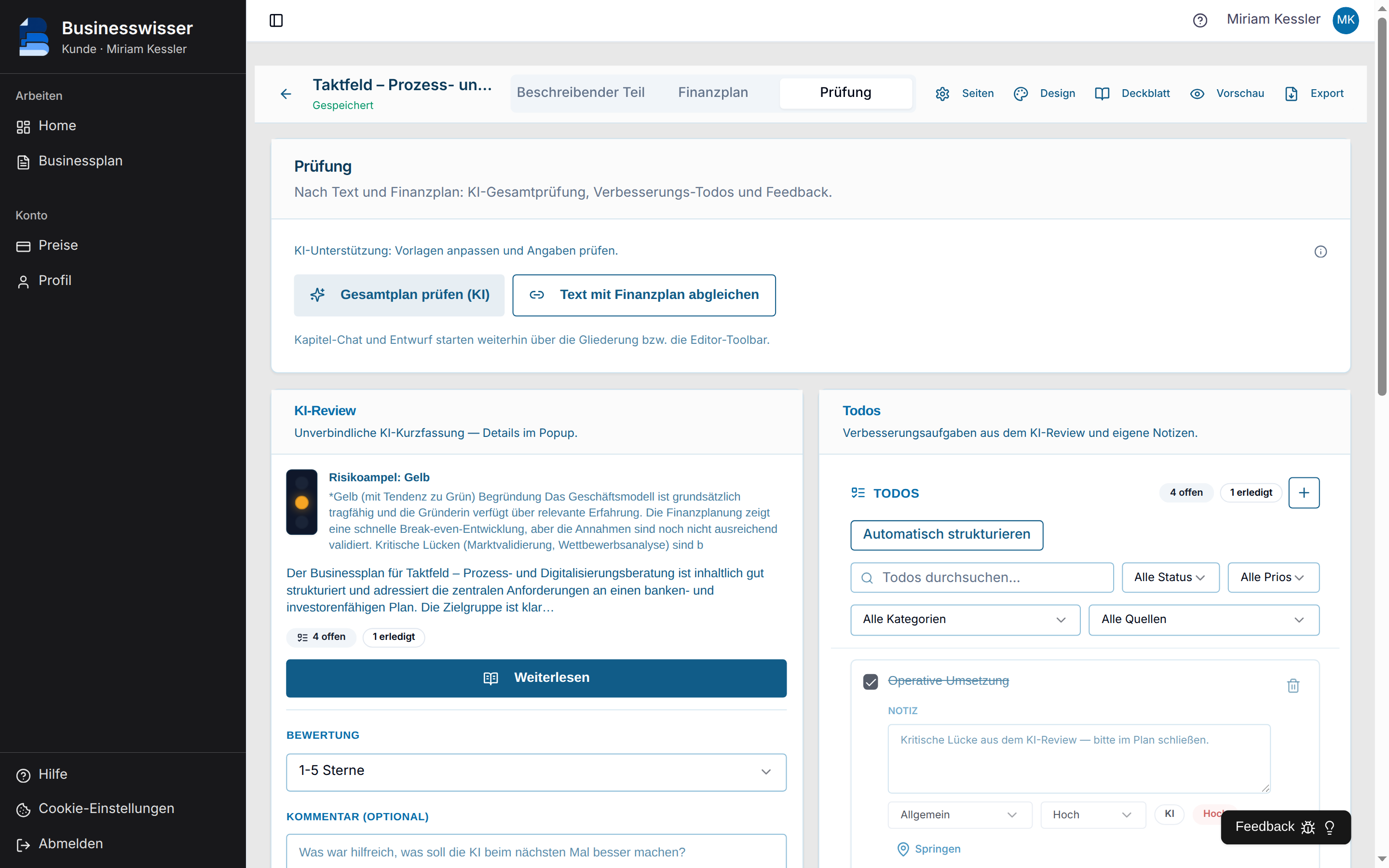Click Text mit Finanzplan abgleichen

(x=644, y=295)
